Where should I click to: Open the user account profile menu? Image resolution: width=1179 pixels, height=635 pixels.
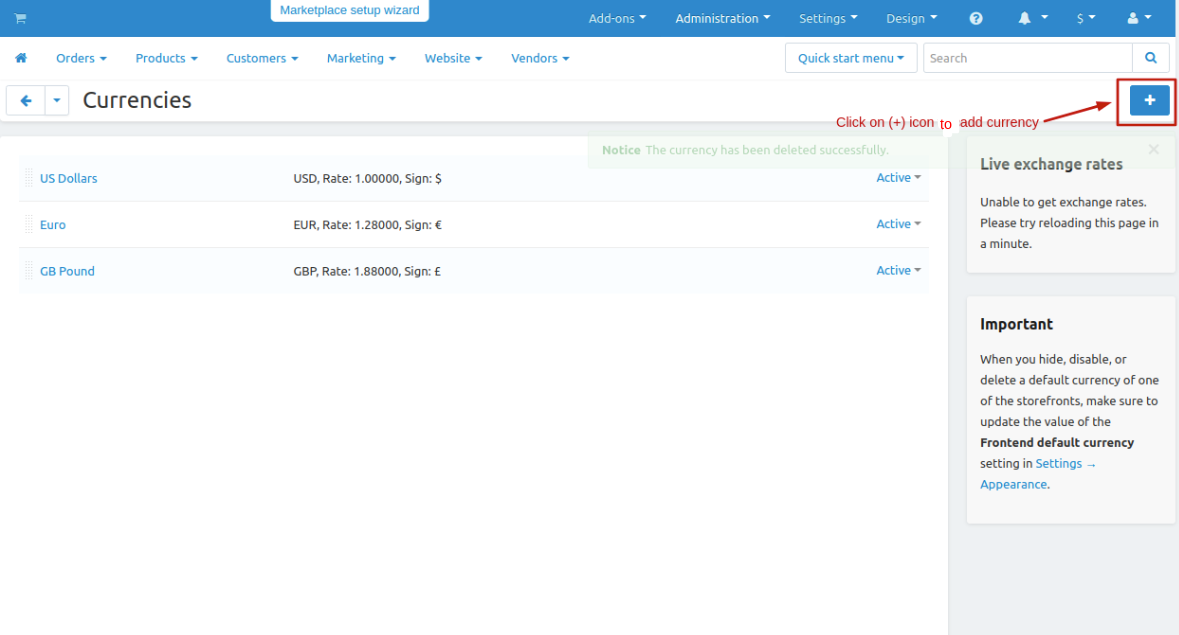pyautogui.click(x=1139, y=18)
